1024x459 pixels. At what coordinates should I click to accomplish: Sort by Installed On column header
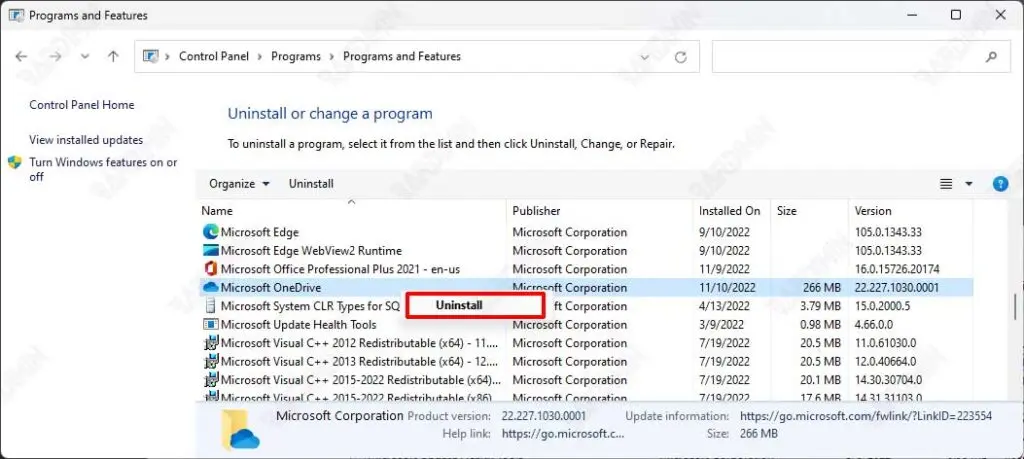click(729, 211)
